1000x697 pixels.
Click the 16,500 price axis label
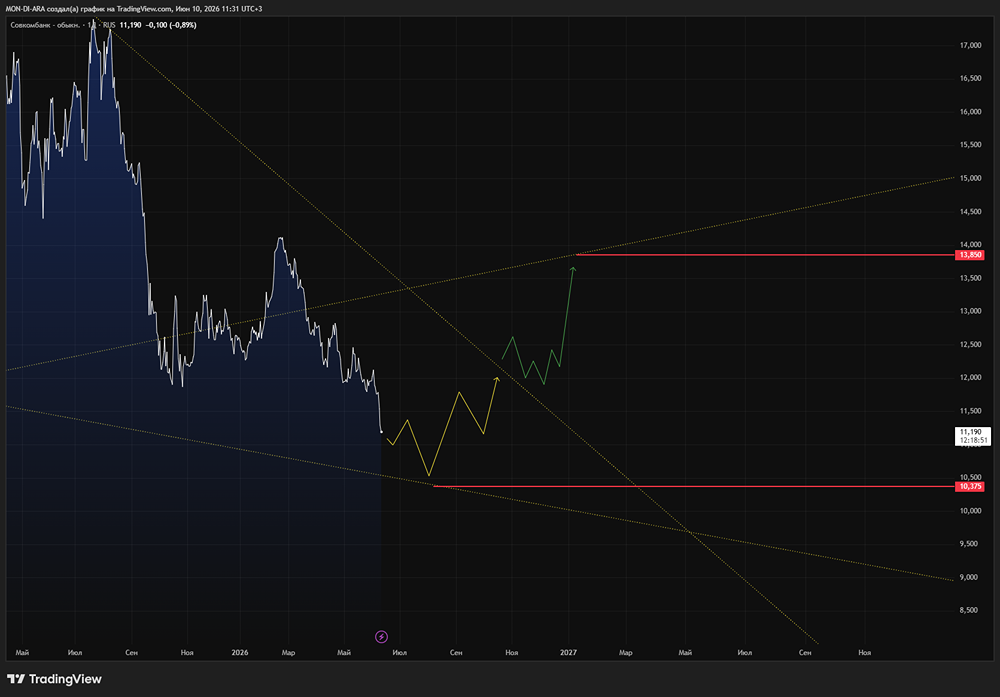tap(971, 78)
